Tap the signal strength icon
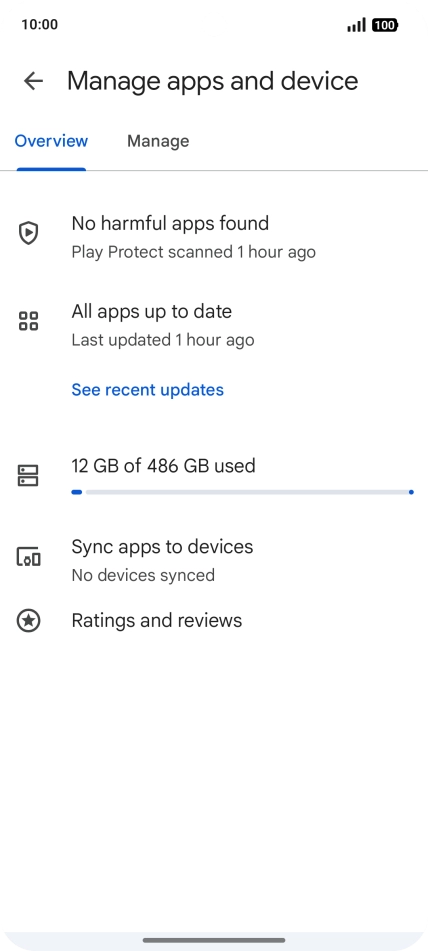This screenshot has height=951, width=428. (x=356, y=25)
